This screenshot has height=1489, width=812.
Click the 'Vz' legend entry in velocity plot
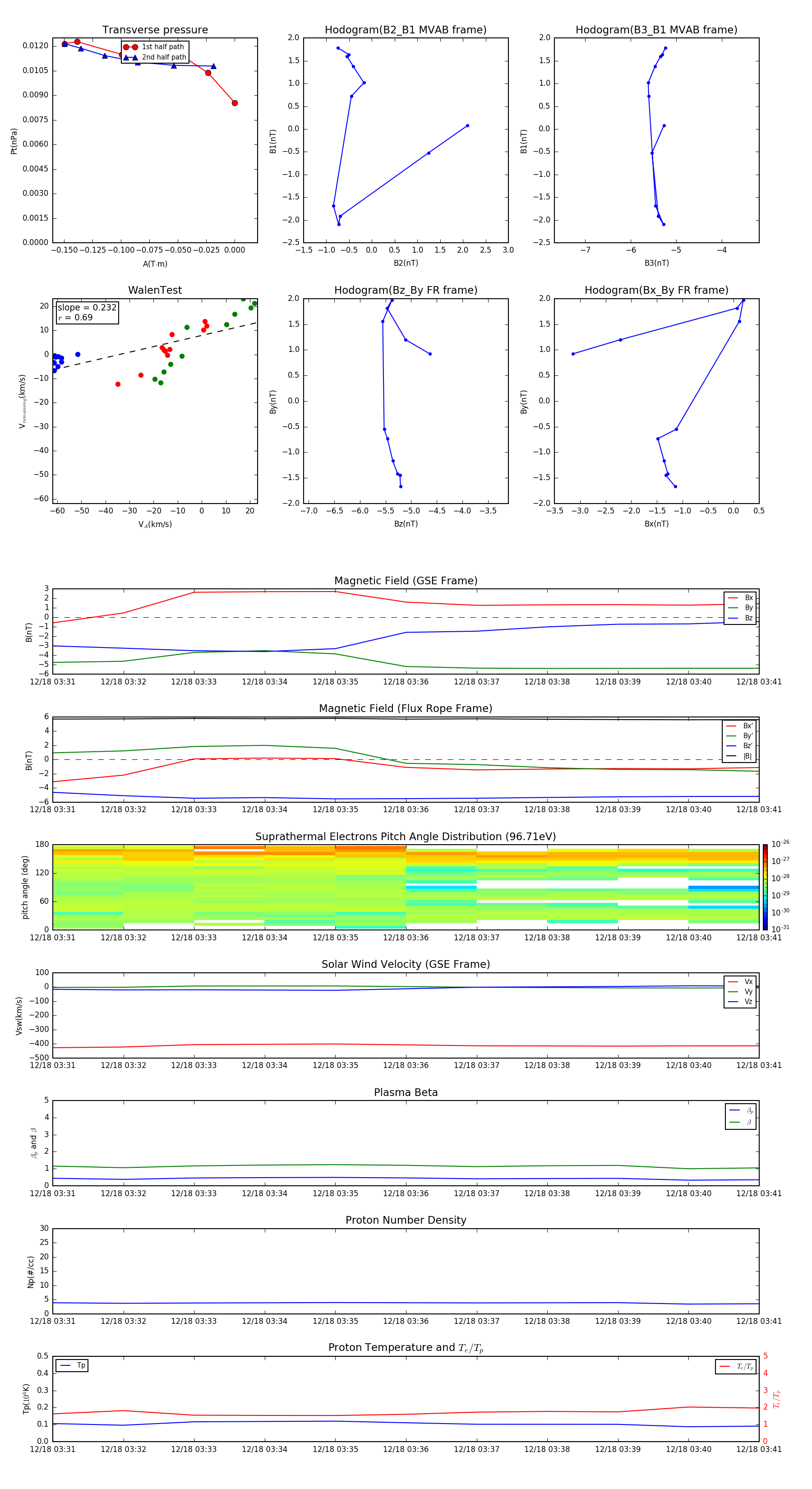[x=740, y=1001]
